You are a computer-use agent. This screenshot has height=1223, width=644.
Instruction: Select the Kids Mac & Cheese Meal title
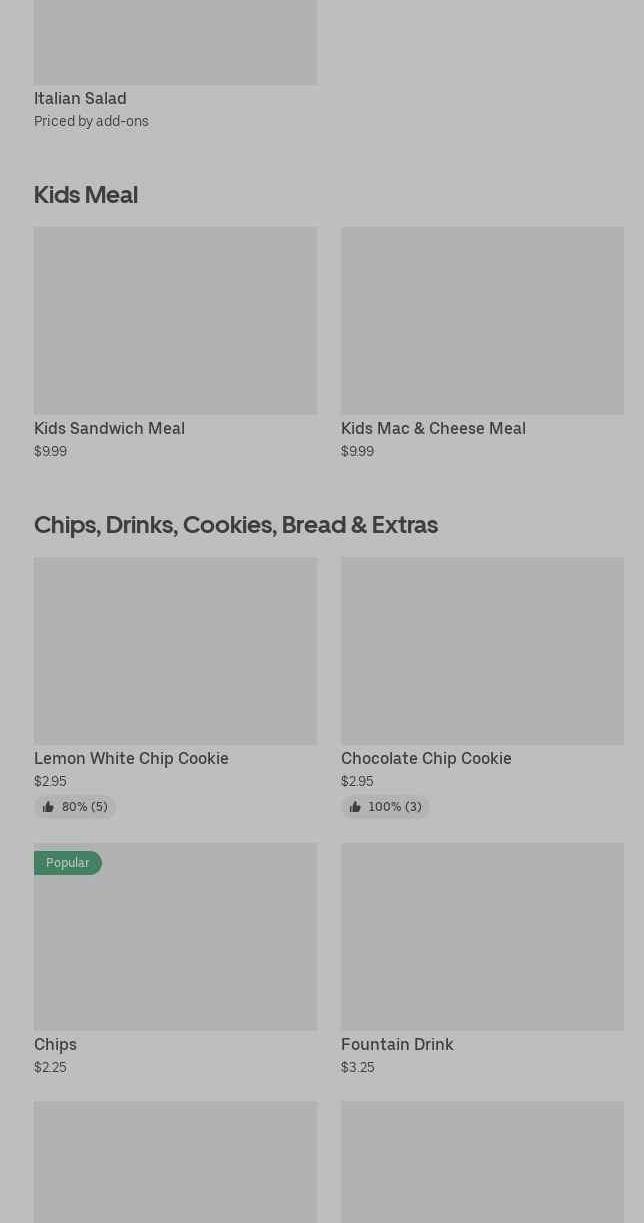(433, 428)
